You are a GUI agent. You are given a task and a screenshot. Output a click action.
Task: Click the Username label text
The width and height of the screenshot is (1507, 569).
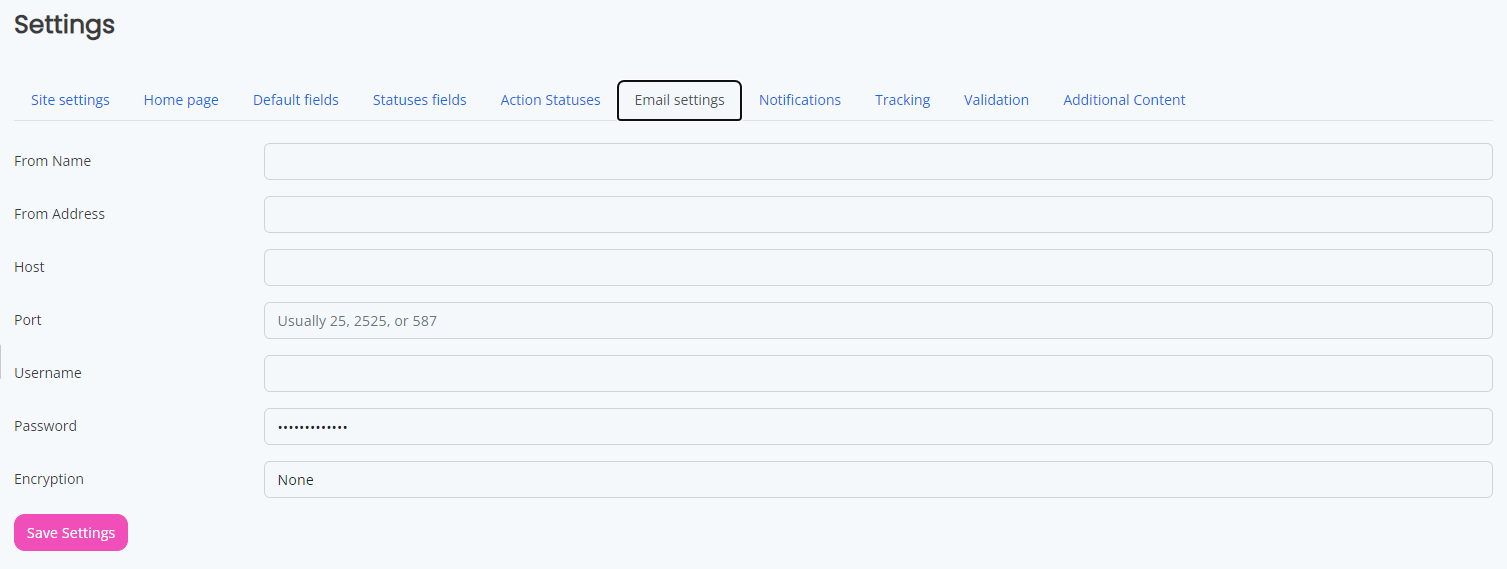click(x=48, y=373)
